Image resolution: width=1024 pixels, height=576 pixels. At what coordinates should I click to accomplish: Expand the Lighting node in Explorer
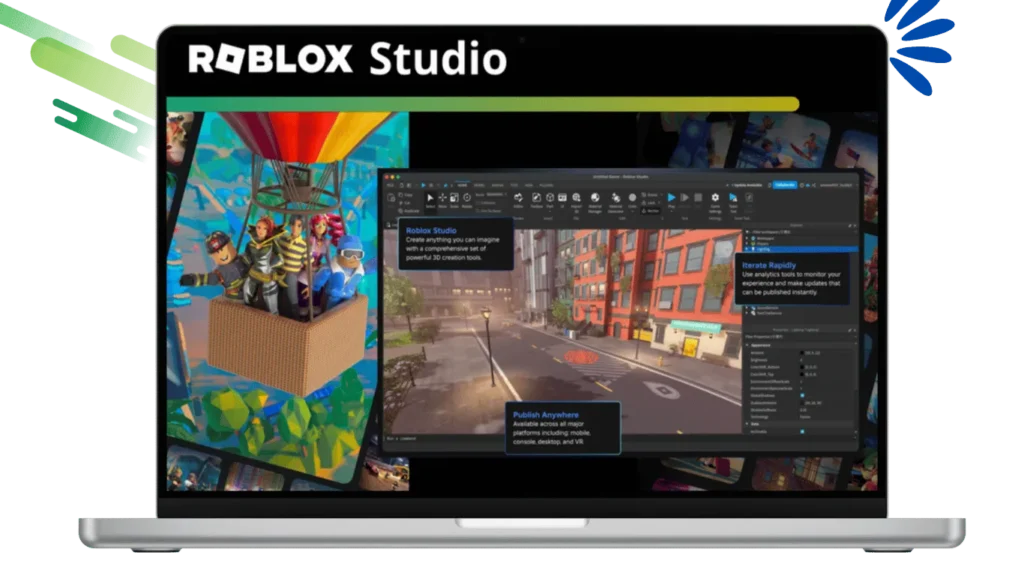748,249
